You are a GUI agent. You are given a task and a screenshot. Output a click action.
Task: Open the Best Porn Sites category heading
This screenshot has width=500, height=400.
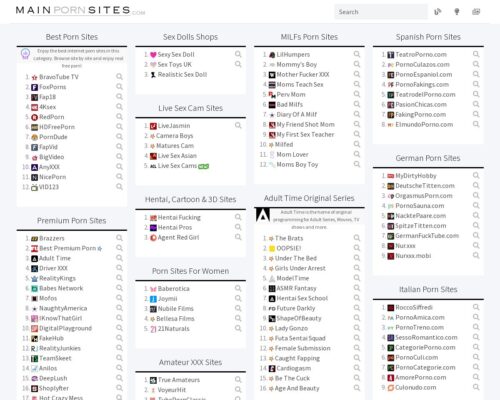point(72,37)
